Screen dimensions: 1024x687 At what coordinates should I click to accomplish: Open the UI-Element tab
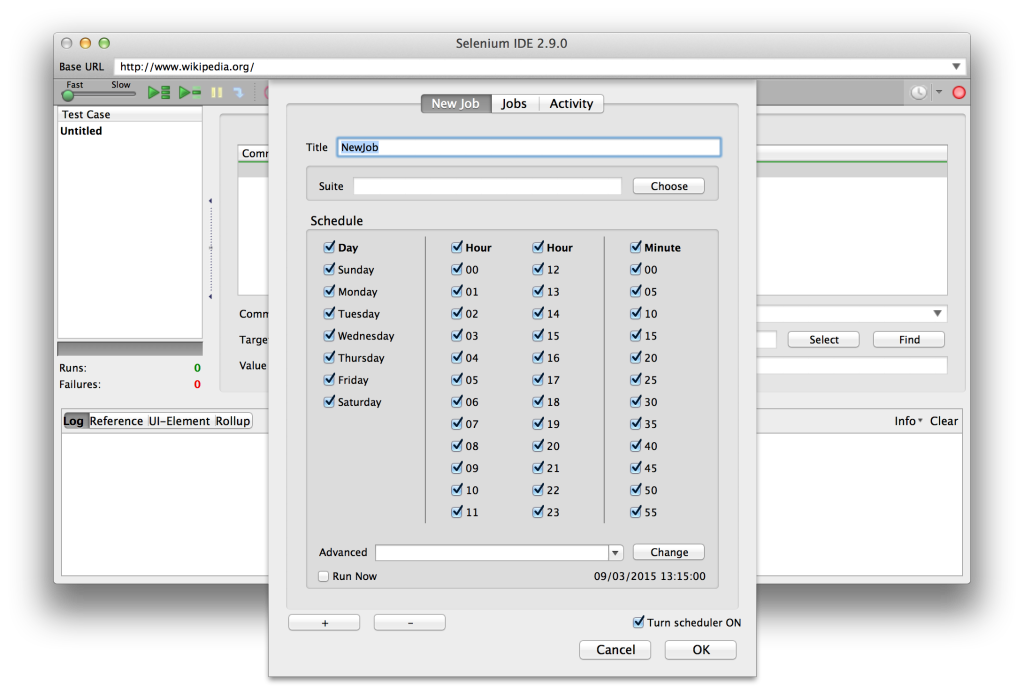pos(180,421)
